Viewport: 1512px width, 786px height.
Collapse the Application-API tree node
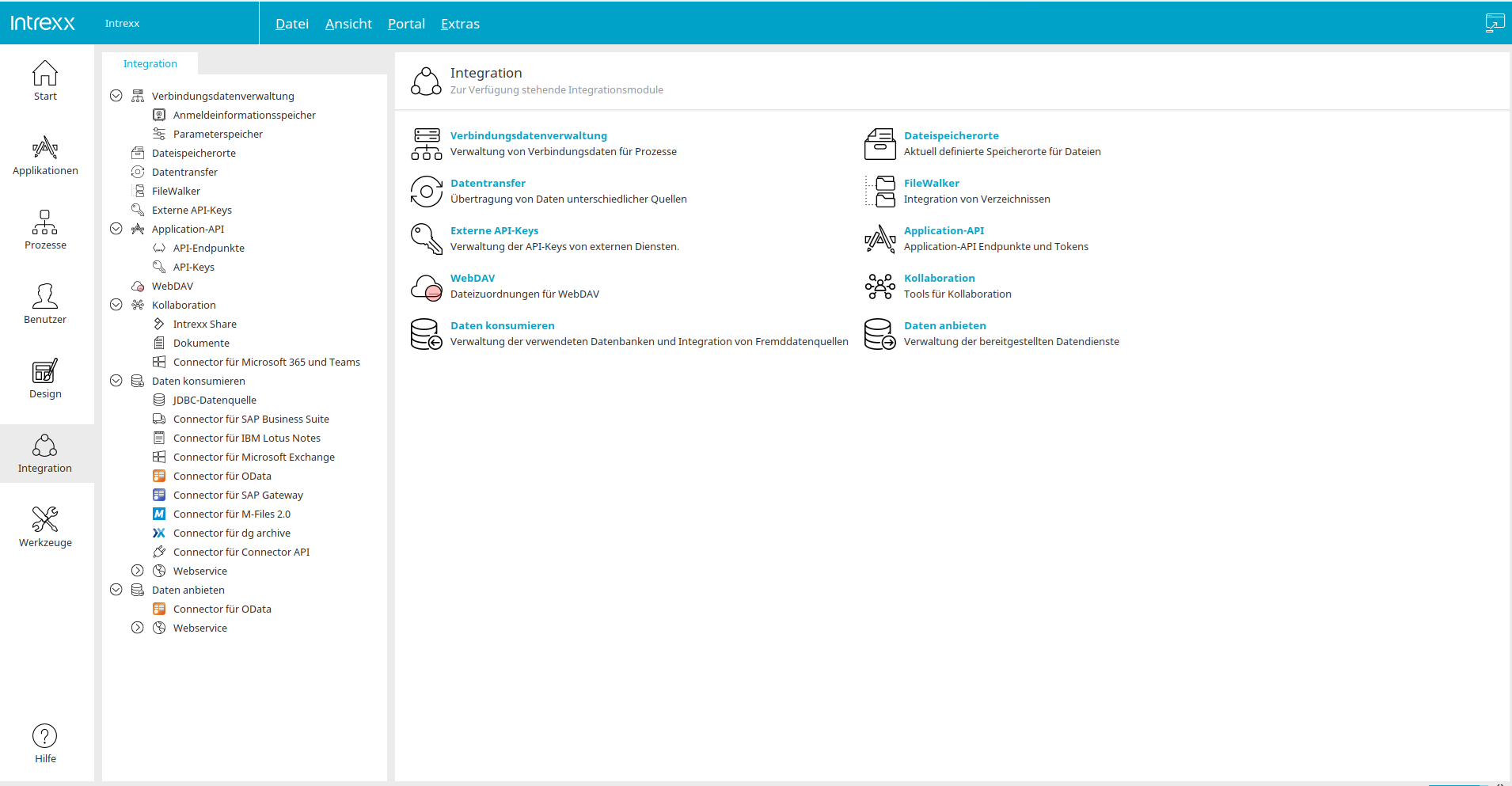116,229
